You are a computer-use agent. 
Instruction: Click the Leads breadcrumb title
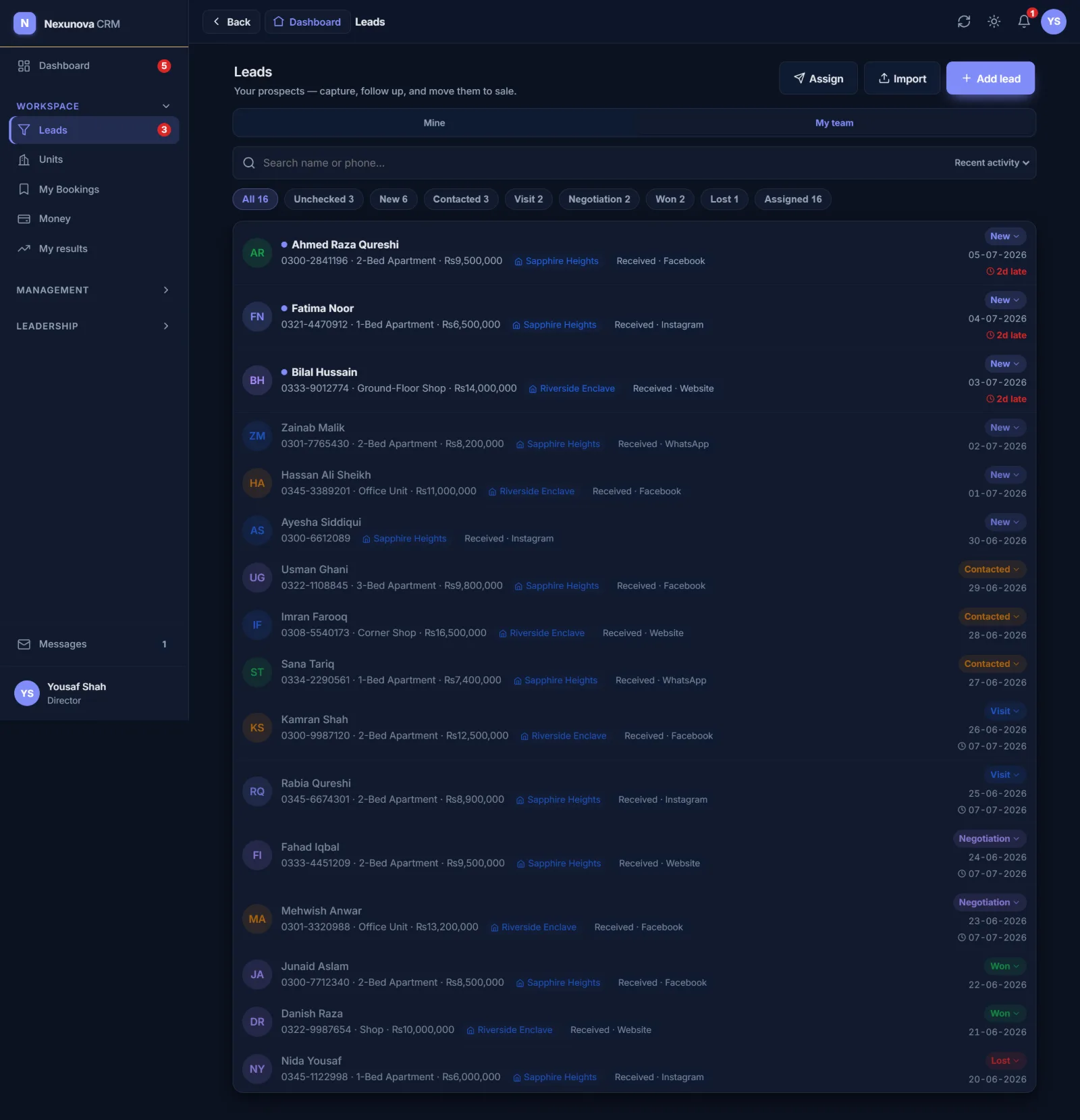(370, 22)
